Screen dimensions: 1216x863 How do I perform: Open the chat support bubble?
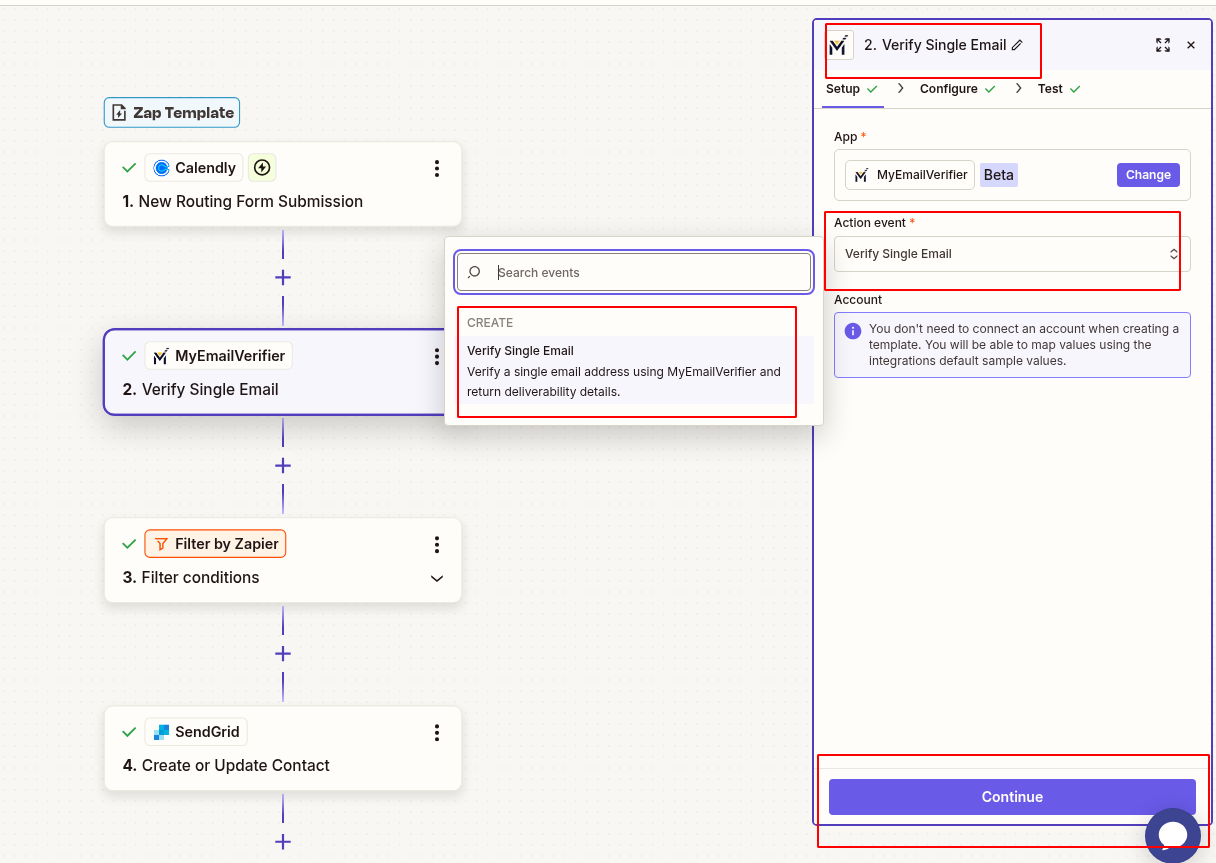[x=1173, y=835]
